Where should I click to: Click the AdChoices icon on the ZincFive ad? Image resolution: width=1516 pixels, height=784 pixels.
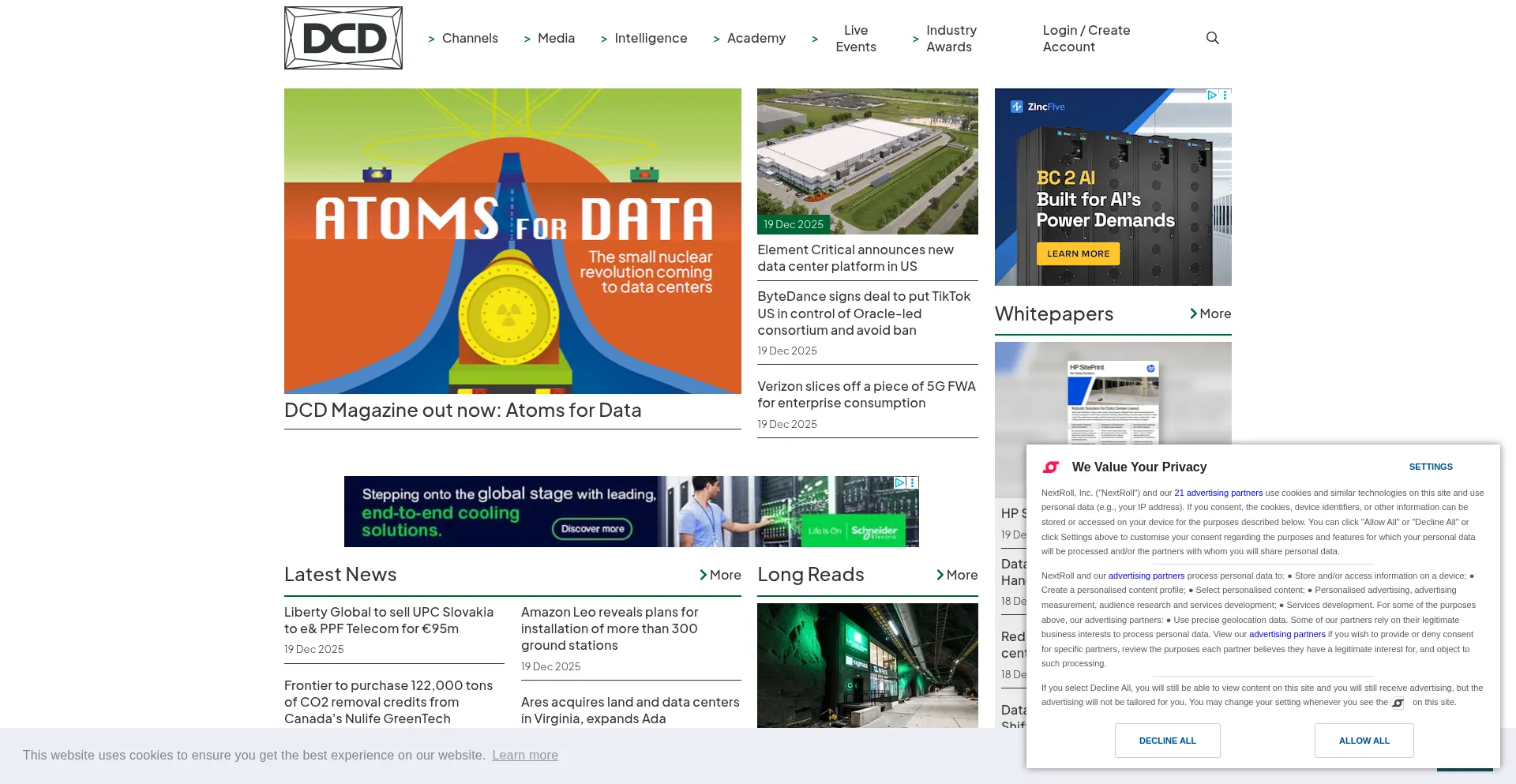pyautogui.click(x=1213, y=96)
